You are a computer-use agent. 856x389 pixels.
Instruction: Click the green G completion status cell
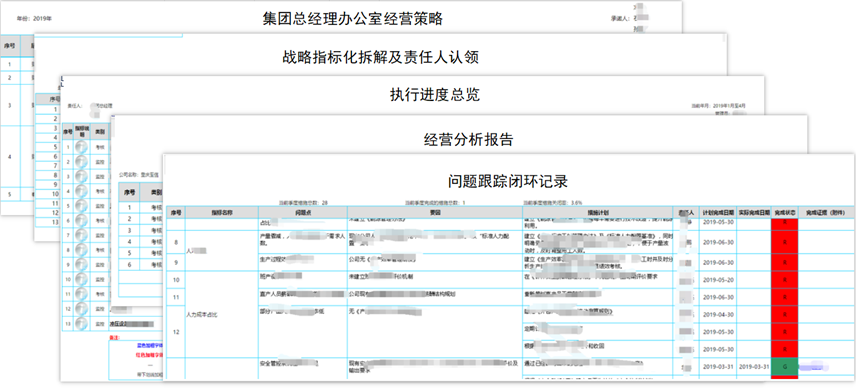pos(784,367)
